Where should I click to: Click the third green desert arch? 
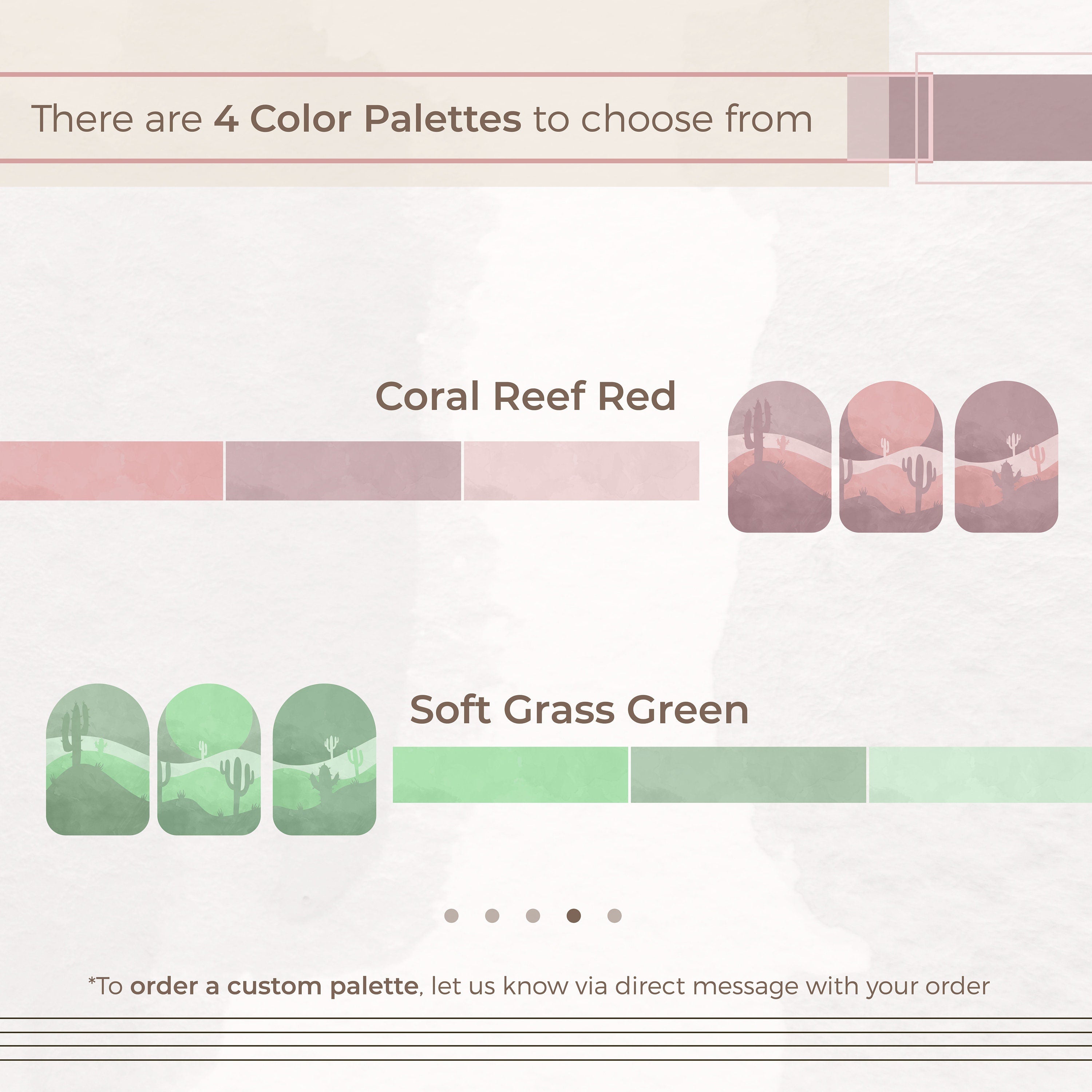click(x=324, y=759)
